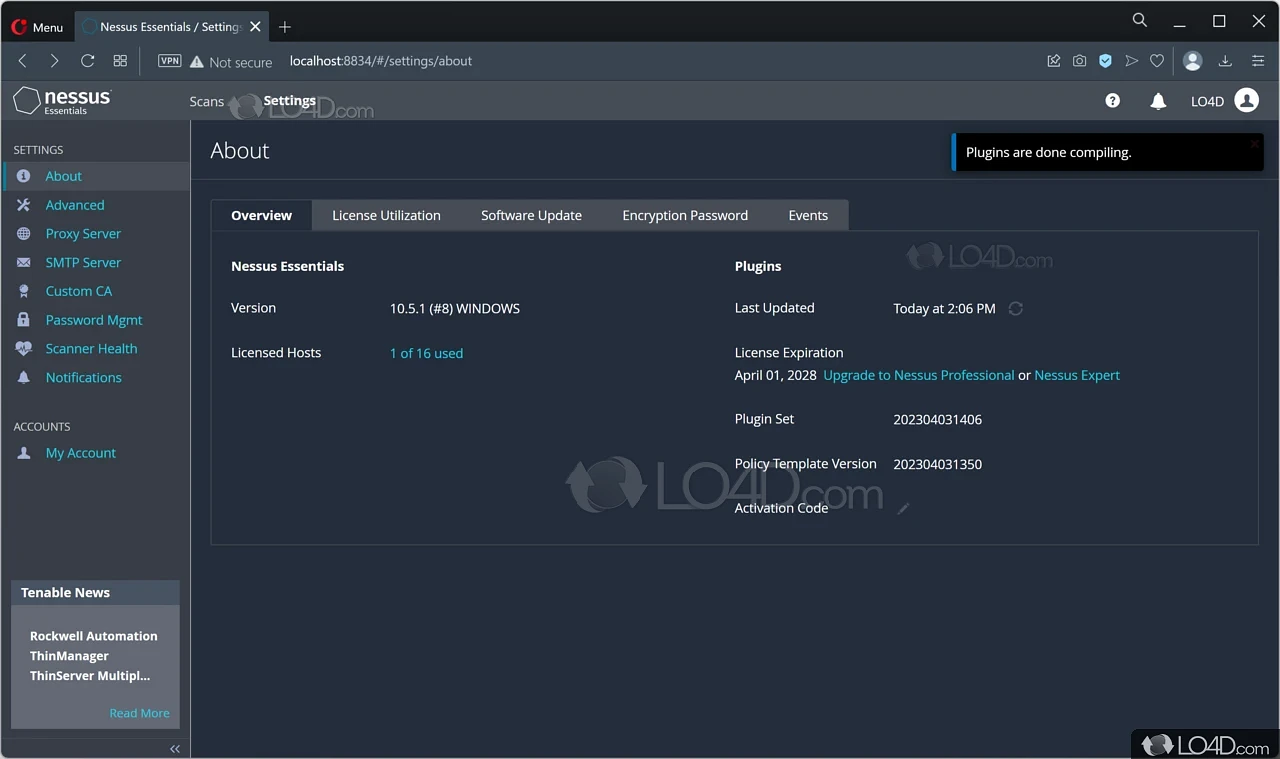Open Speed Dial grid icon
This screenshot has height=759, width=1280.
(x=120, y=61)
